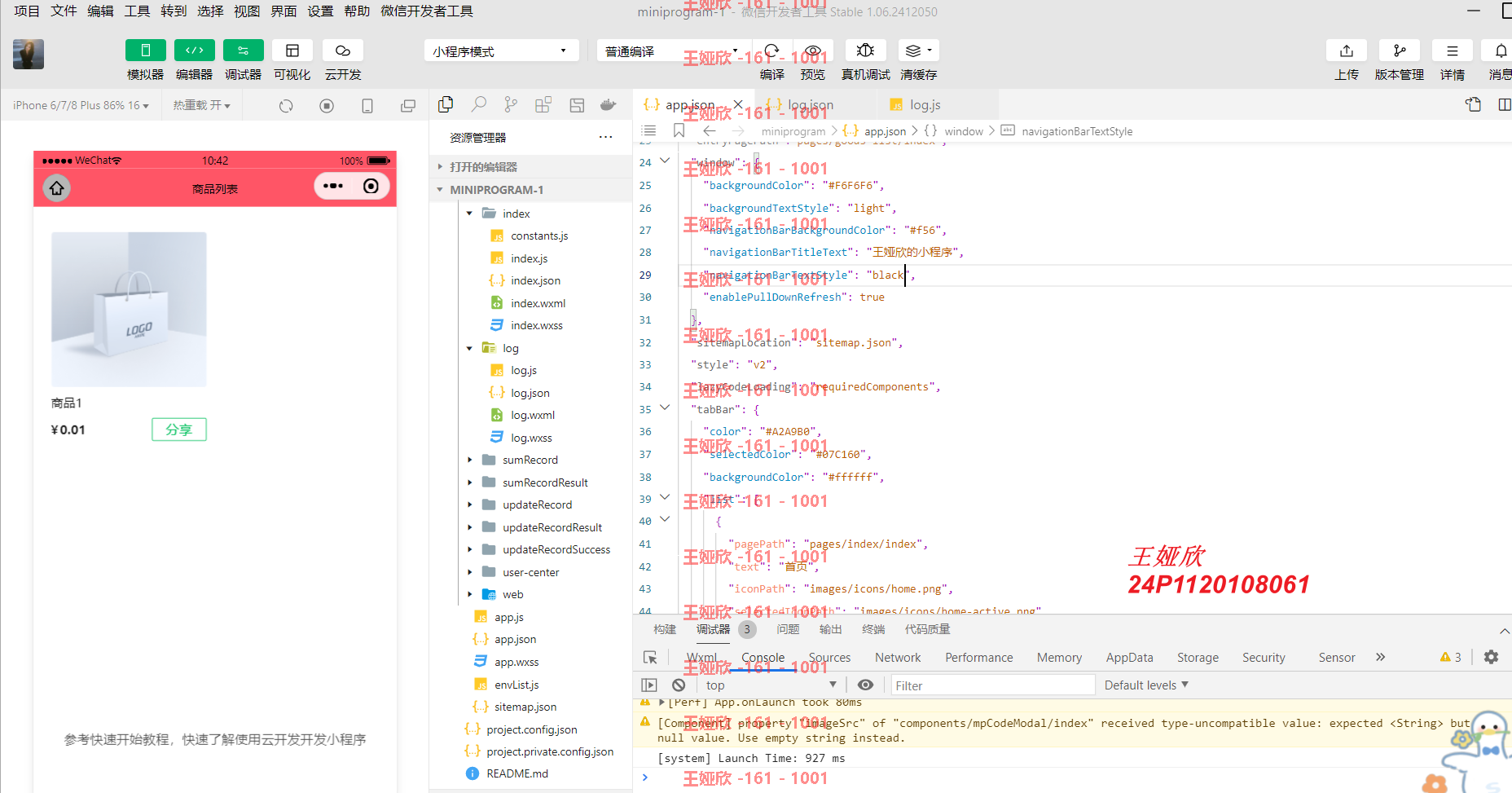Open the 热重载 hot reload dropdown

click(x=201, y=105)
